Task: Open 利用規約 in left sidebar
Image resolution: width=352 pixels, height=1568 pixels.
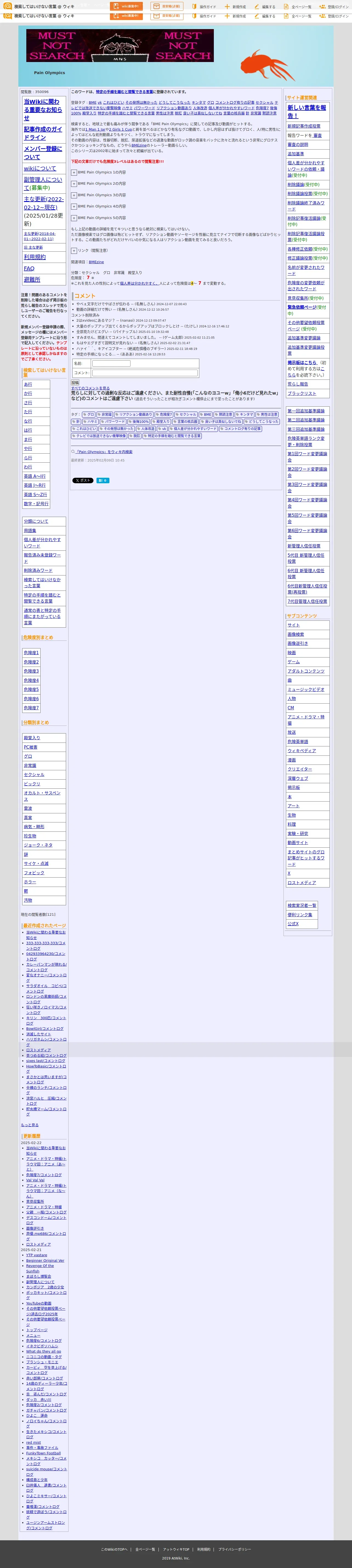Action: point(35,257)
